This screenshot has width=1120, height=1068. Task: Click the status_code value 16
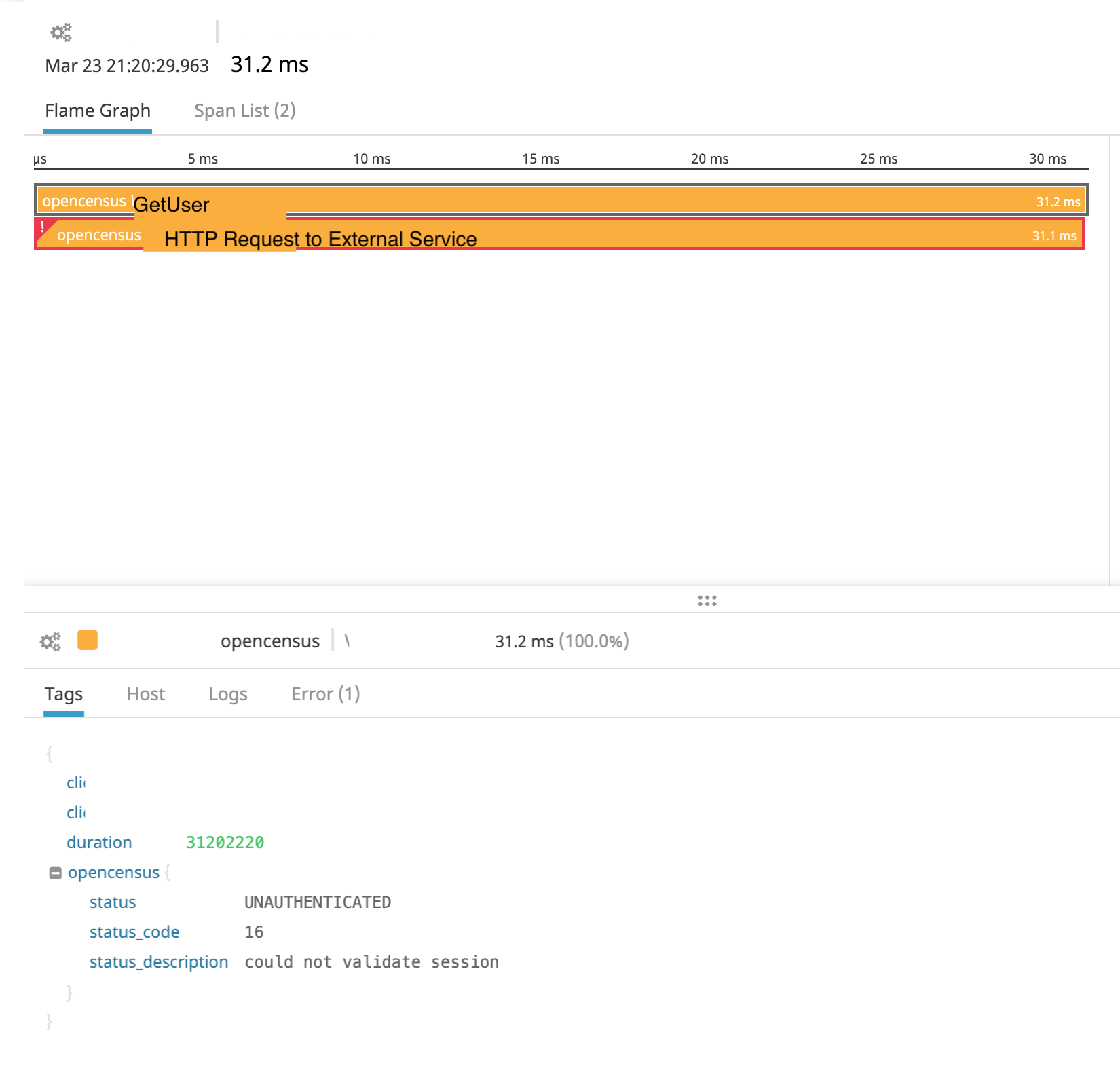[x=254, y=932]
